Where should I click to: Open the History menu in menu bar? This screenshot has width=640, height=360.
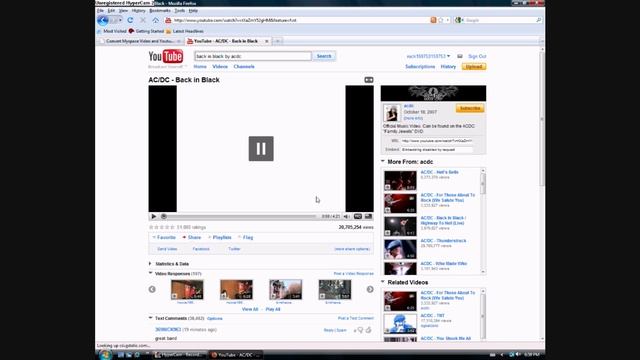coord(138,11)
